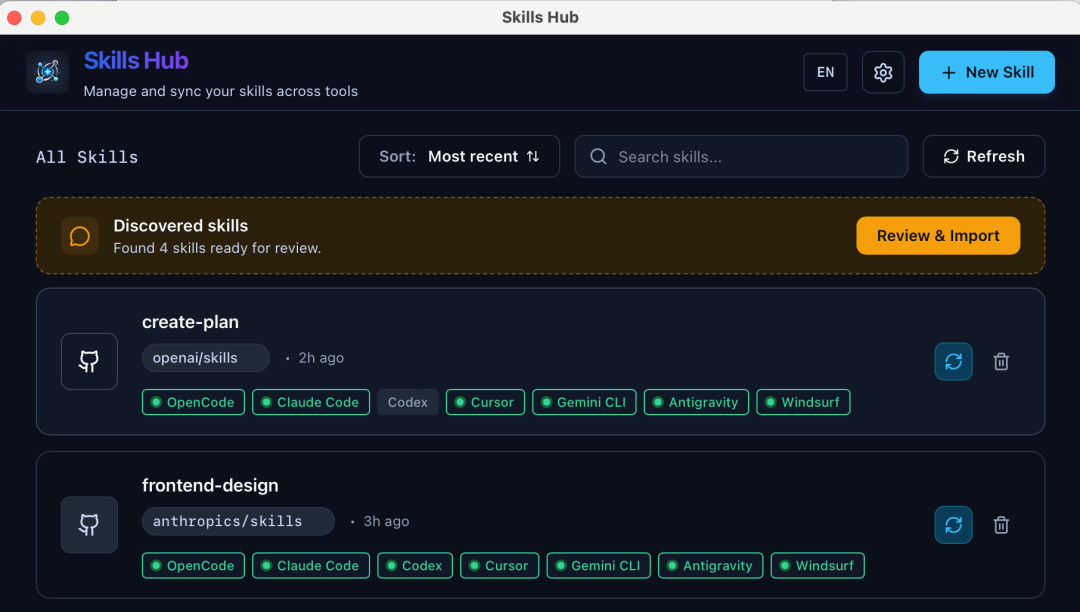1080x612 pixels.
Task: Delete the frontend-design skill
Action: 1001,525
